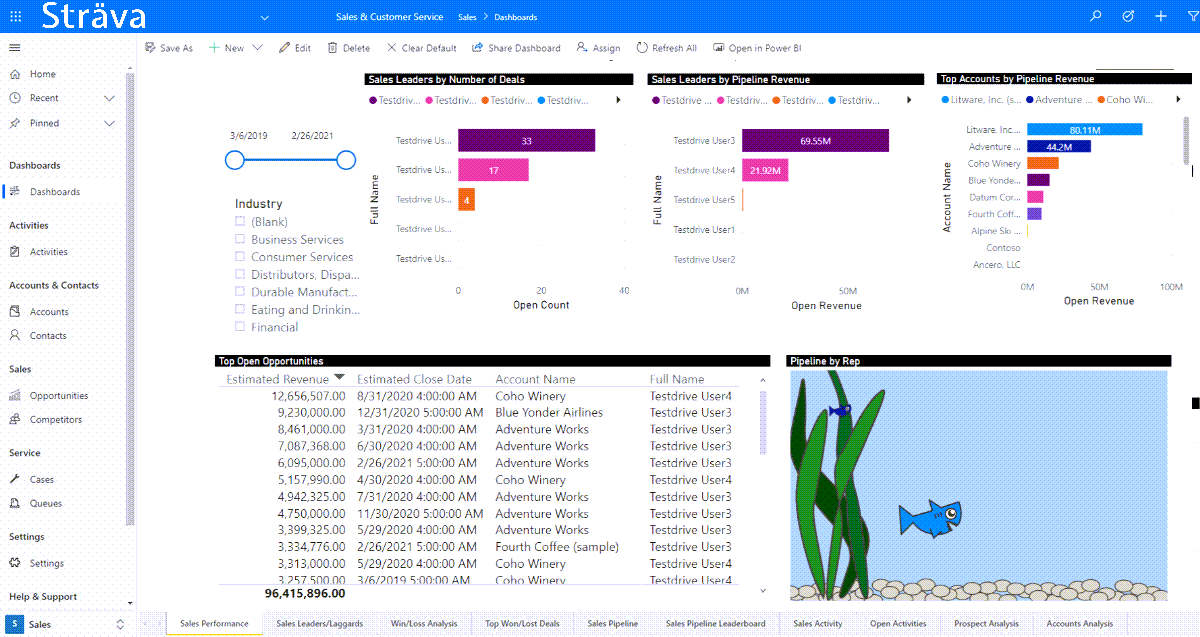Open the dropdown arrow beside New
The width and height of the screenshot is (1200, 637).
click(x=257, y=48)
